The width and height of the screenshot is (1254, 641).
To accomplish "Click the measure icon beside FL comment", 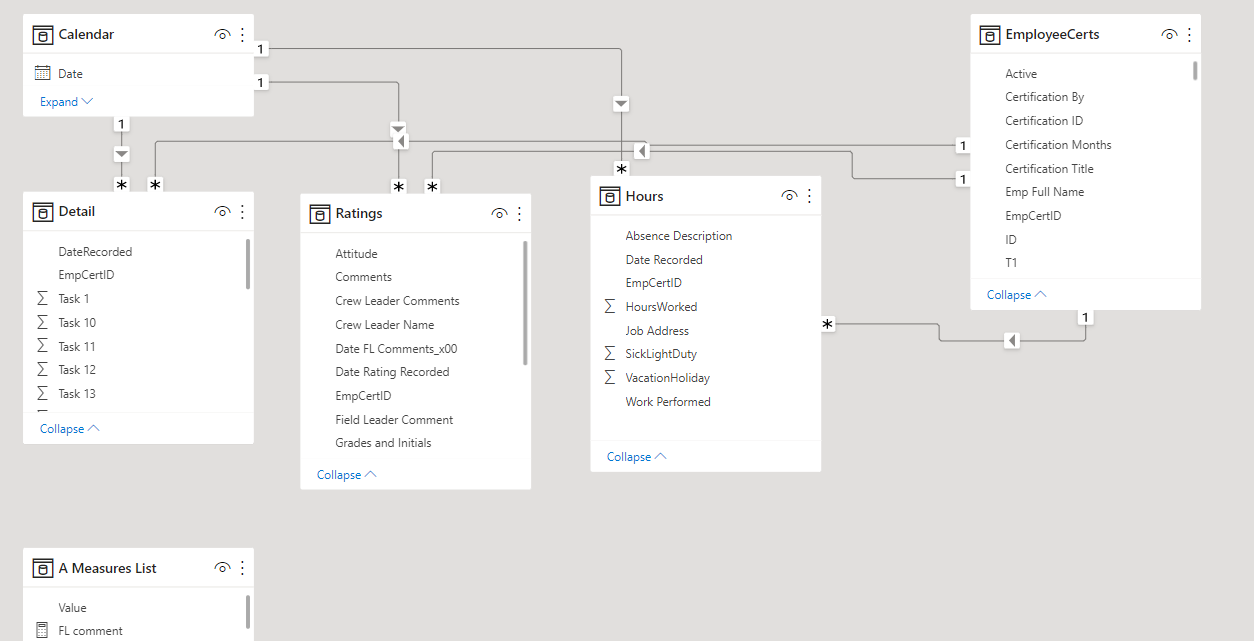I will pos(42,630).
